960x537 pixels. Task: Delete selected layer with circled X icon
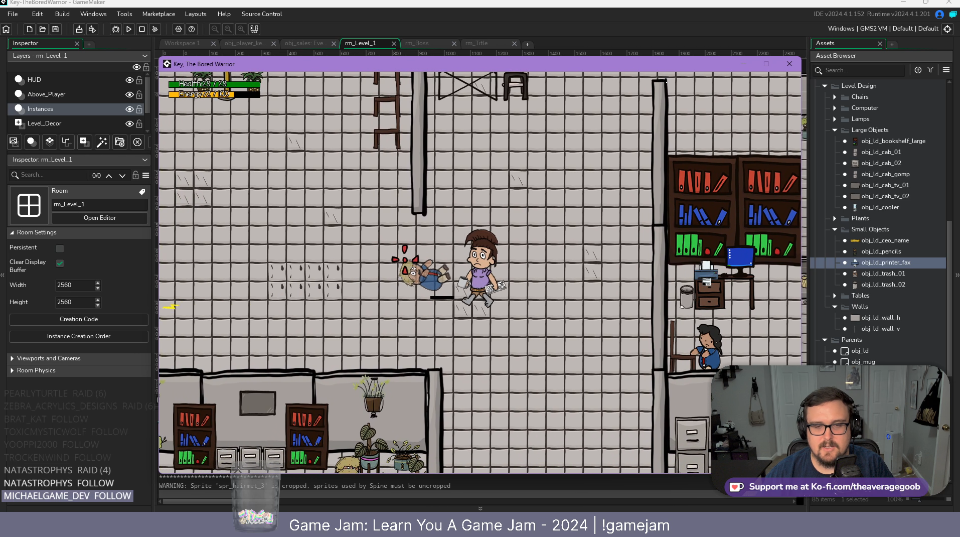coord(137,141)
